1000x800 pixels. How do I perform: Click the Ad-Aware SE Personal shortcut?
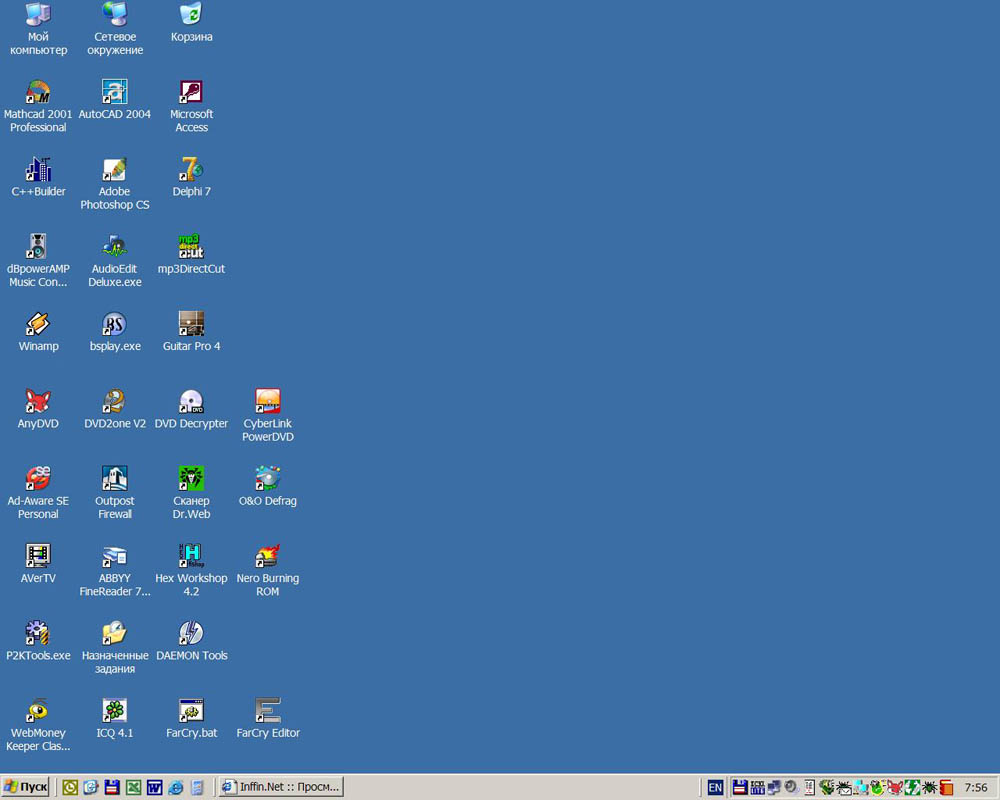tap(38, 493)
